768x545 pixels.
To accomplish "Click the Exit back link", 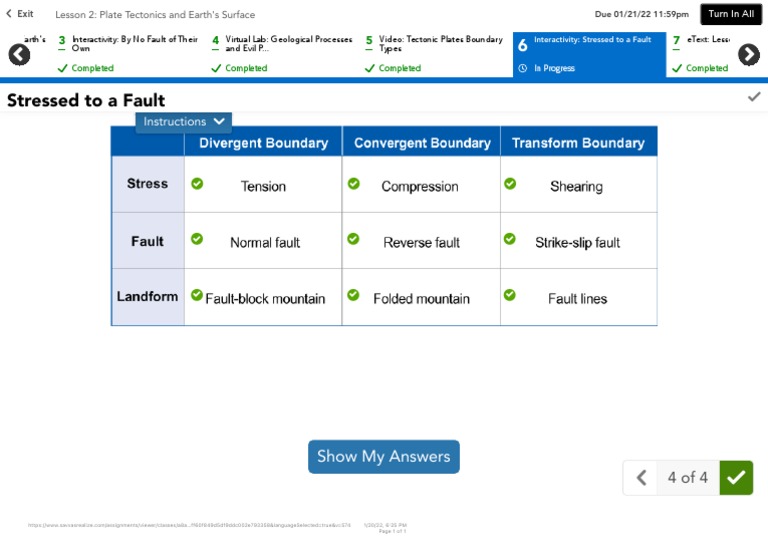I will [20, 14].
